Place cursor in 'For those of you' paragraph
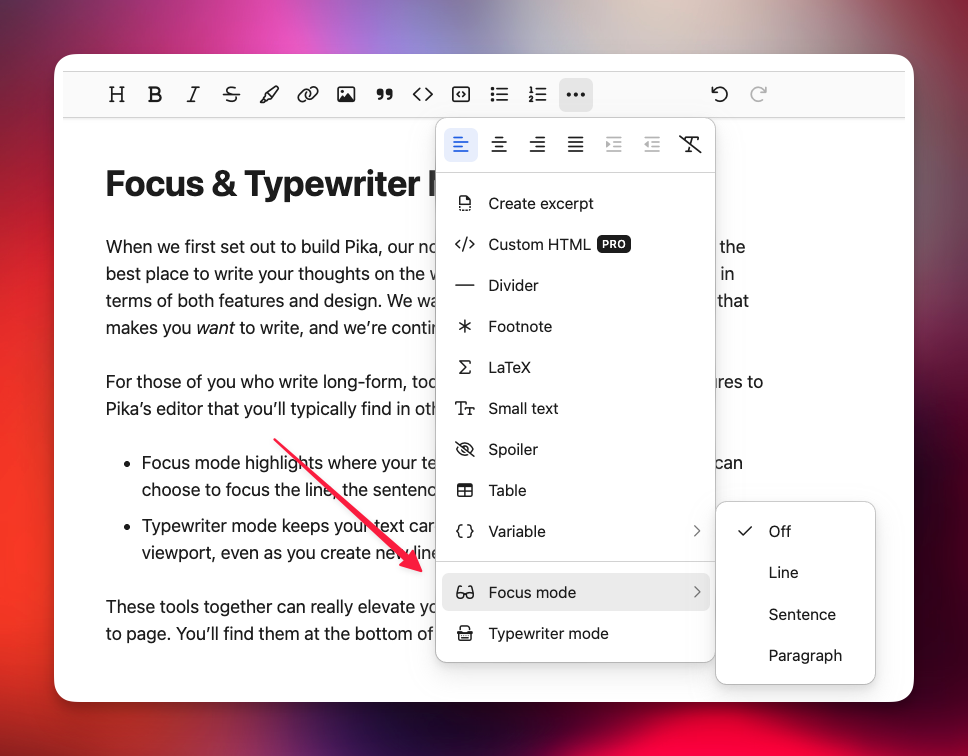 click(270, 395)
